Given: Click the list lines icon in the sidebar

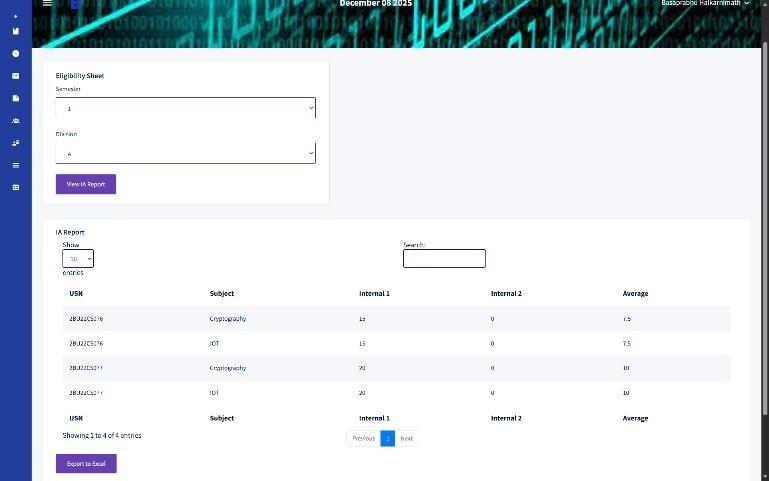Looking at the screenshot, I should point(16,165).
